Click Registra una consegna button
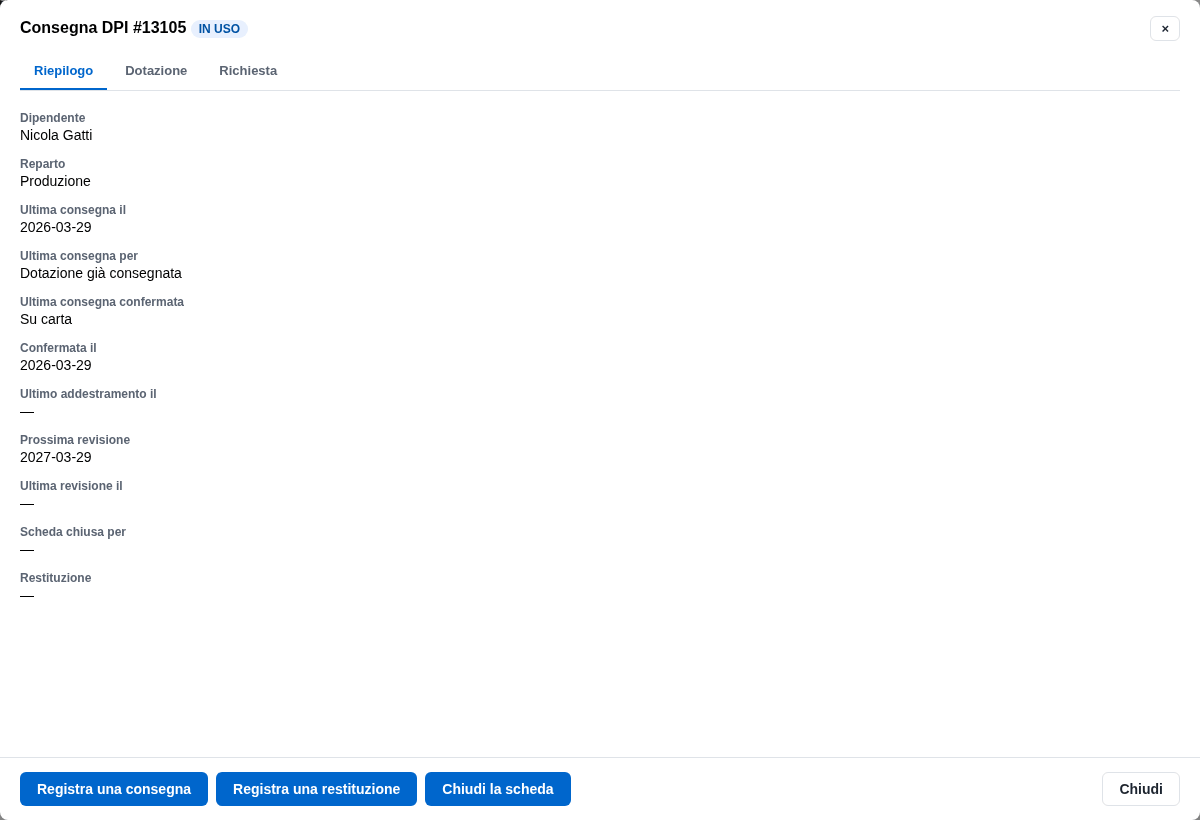The height and width of the screenshot is (820, 1200). coord(114,789)
